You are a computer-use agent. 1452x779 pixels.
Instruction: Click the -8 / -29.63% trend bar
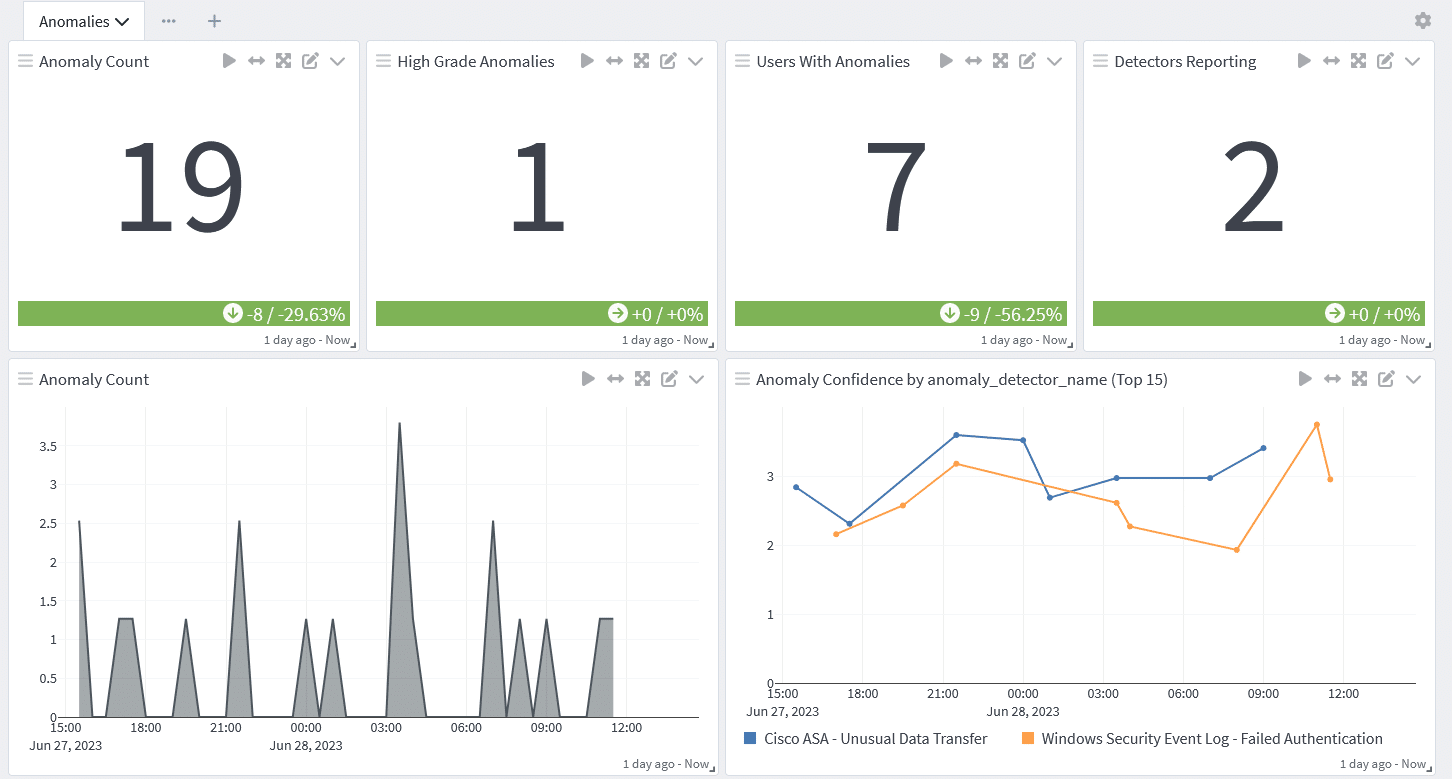184,314
